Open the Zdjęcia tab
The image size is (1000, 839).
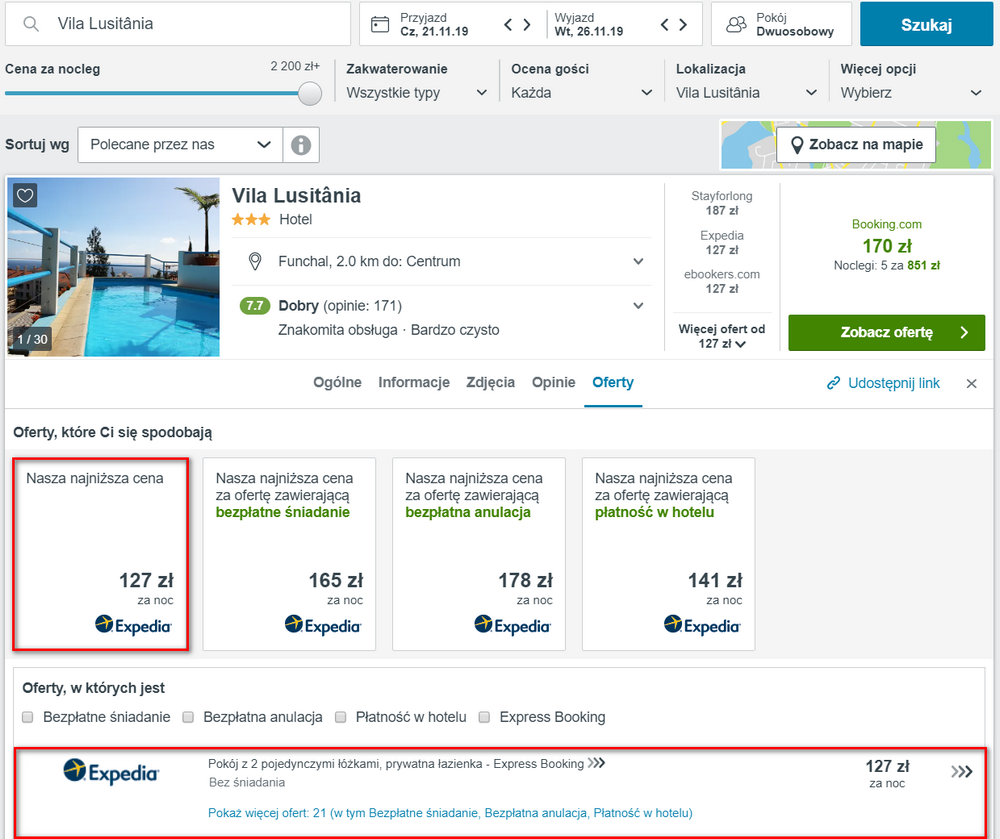pos(490,383)
